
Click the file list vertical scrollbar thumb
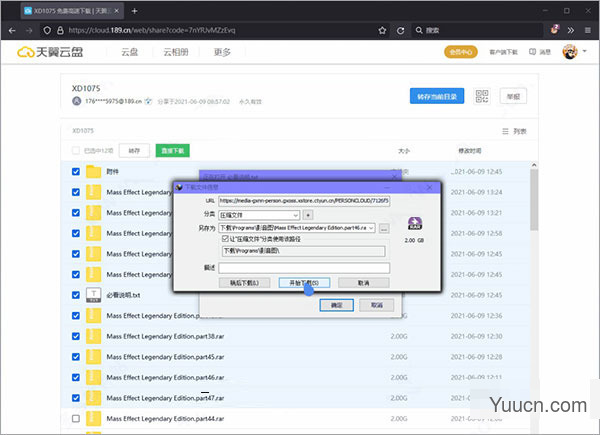click(534, 200)
